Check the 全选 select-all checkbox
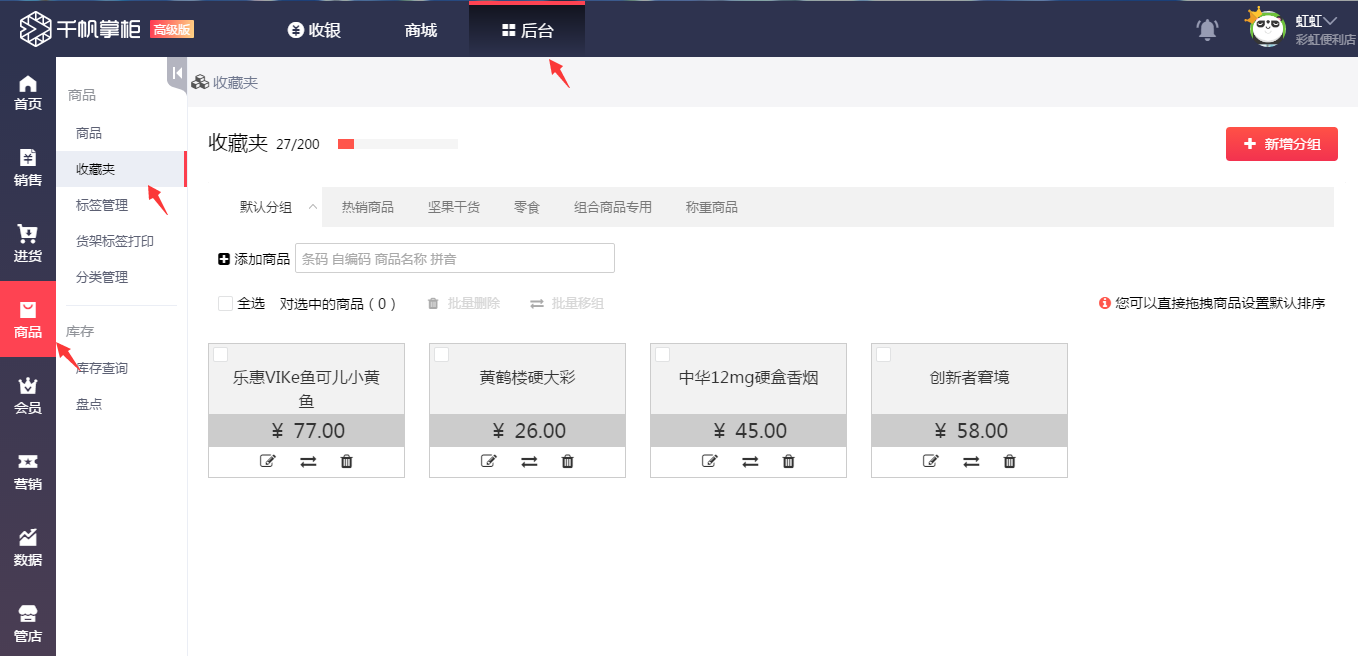 tap(225, 303)
